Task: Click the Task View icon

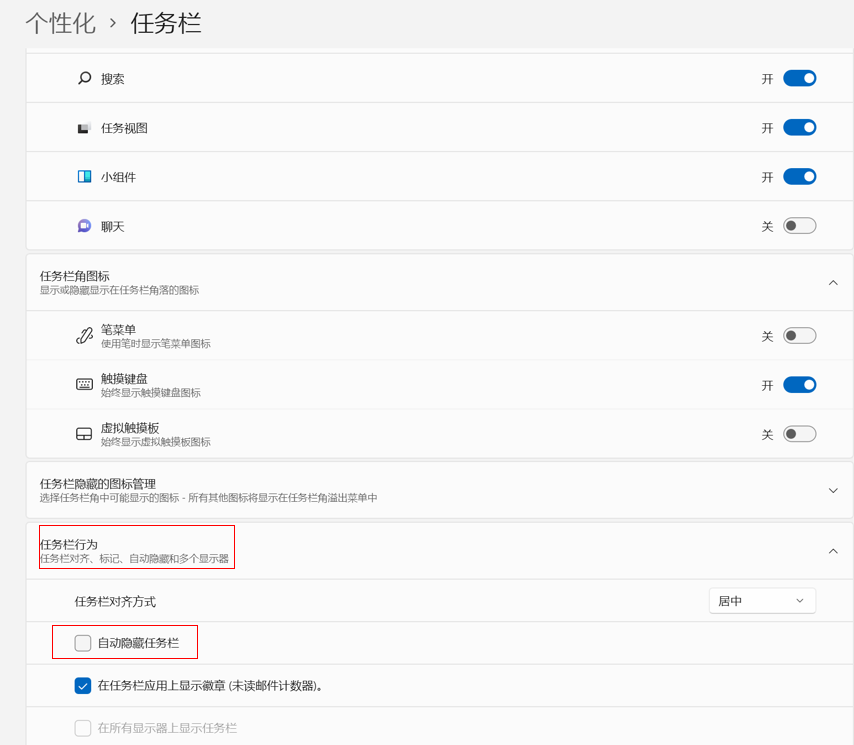Action: tap(84, 128)
